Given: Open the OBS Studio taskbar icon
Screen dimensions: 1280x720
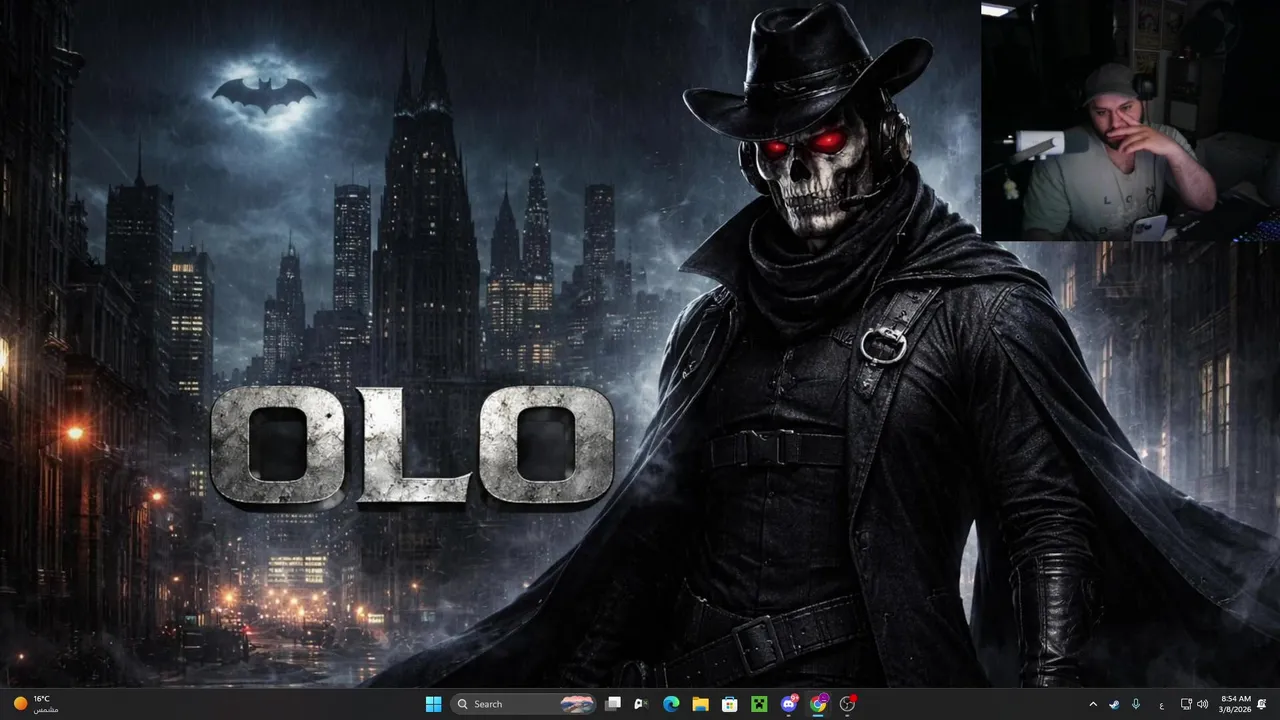Looking at the screenshot, I should coord(848,704).
